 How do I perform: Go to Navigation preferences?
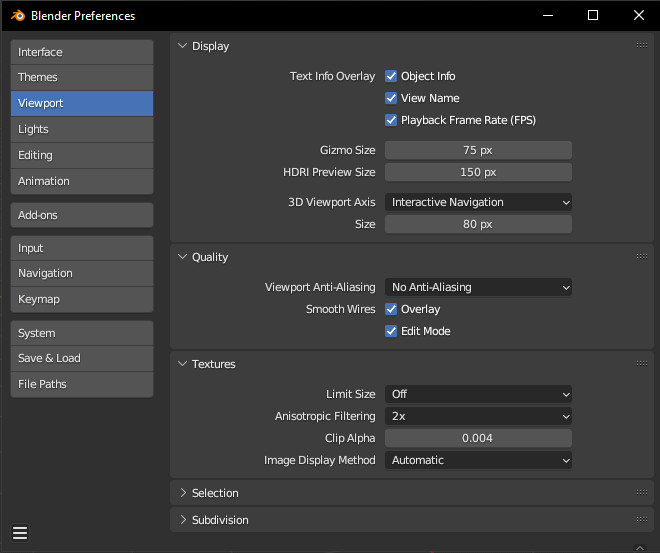coord(82,274)
